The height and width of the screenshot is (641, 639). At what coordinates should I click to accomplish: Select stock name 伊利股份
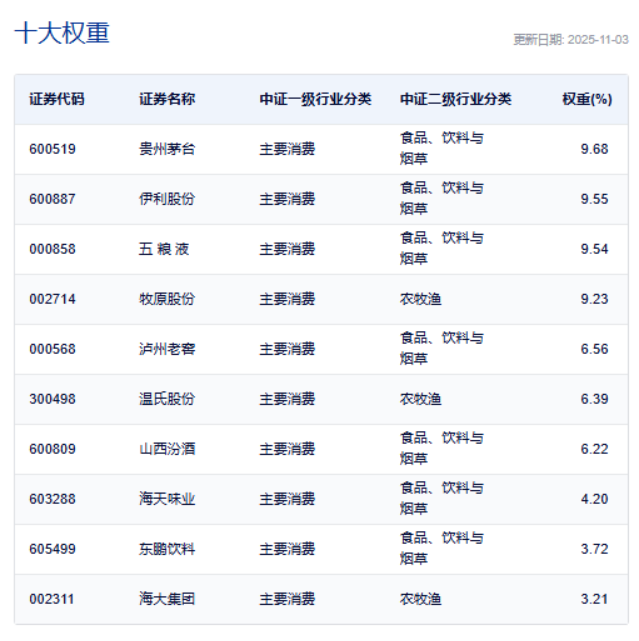point(167,199)
